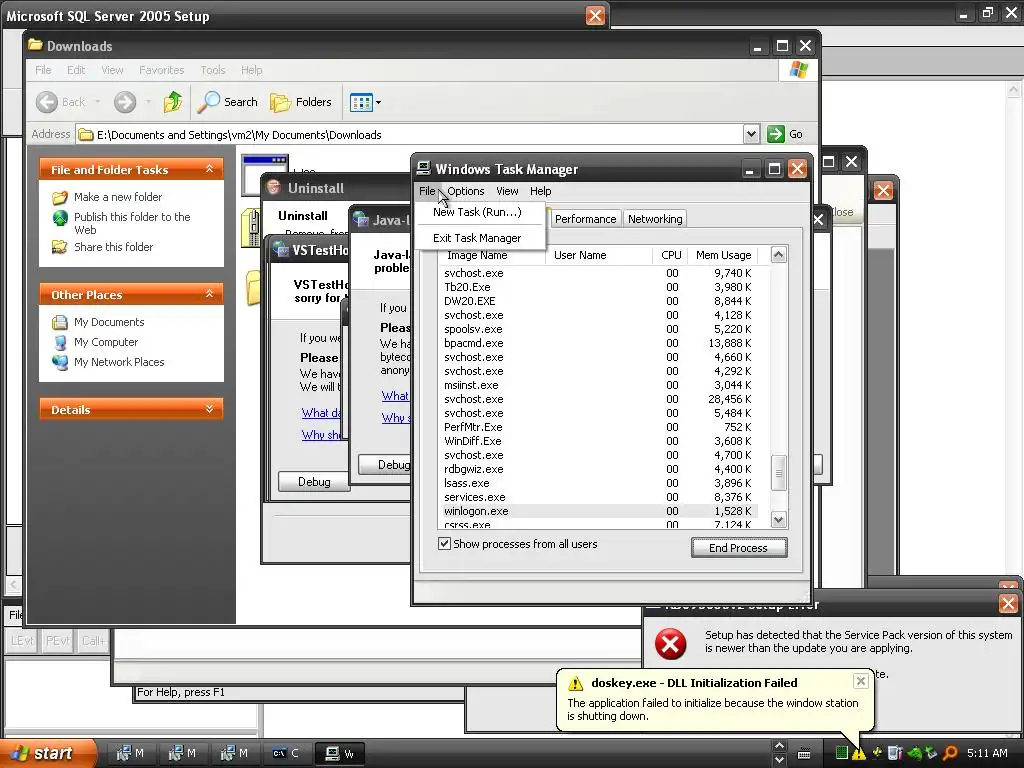This screenshot has height=768, width=1024.
Task: Open Favorites menu in Downloads window
Action: pyautogui.click(x=161, y=70)
